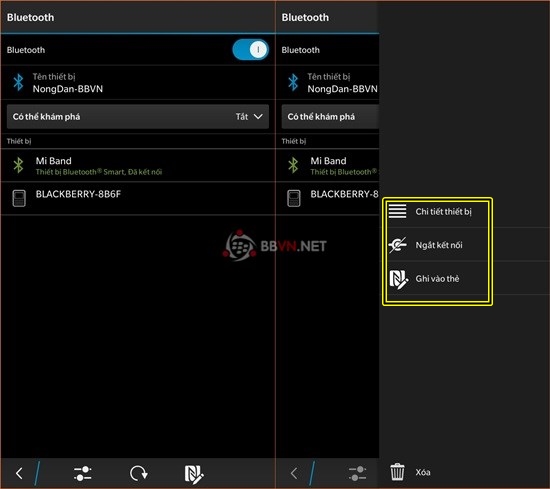The height and width of the screenshot is (489, 550).
Task: Select BLACKBERRY-8B6F device in left list
Action: [138, 198]
